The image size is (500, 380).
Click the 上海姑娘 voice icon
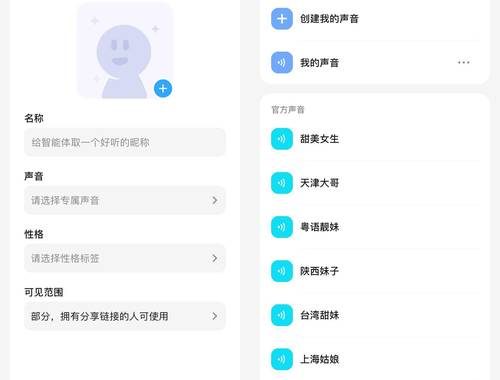tap(282, 359)
